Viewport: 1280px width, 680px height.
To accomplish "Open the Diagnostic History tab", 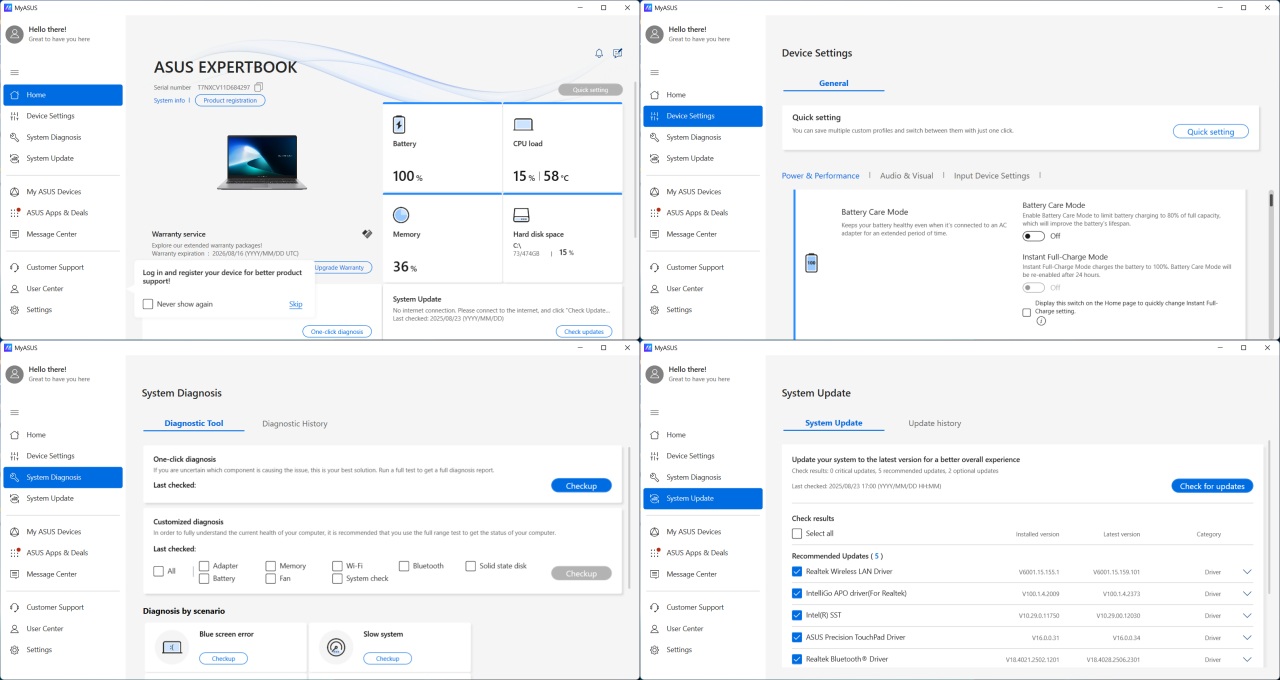I will (x=294, y=424).
